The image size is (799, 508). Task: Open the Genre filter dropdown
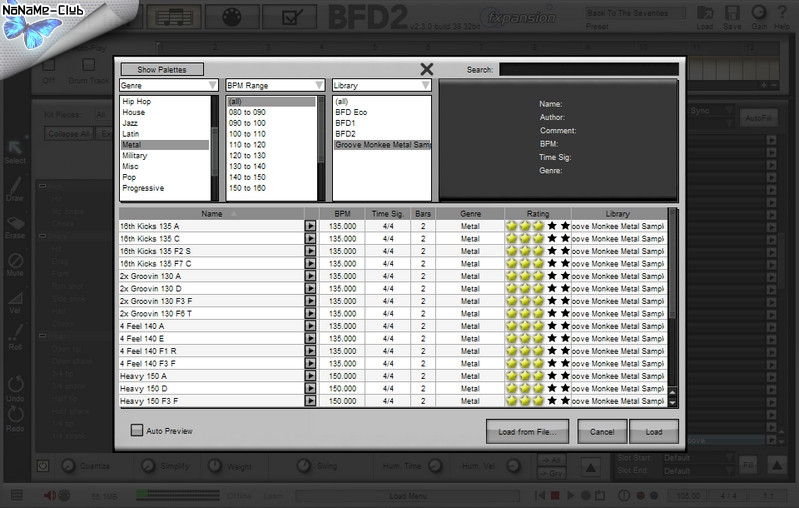[169, 86]
